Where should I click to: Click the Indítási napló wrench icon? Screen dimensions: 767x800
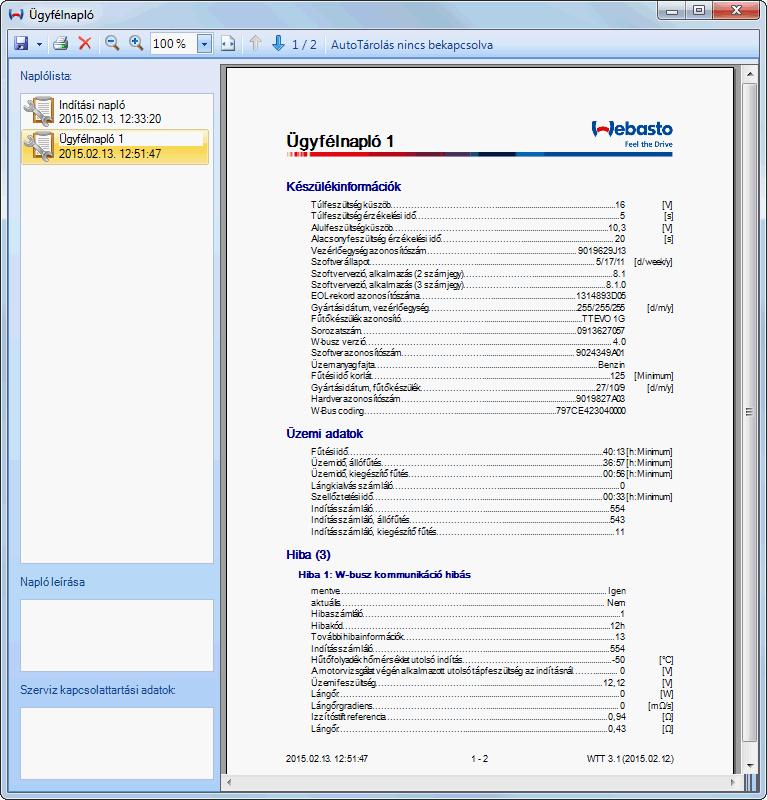39,111
